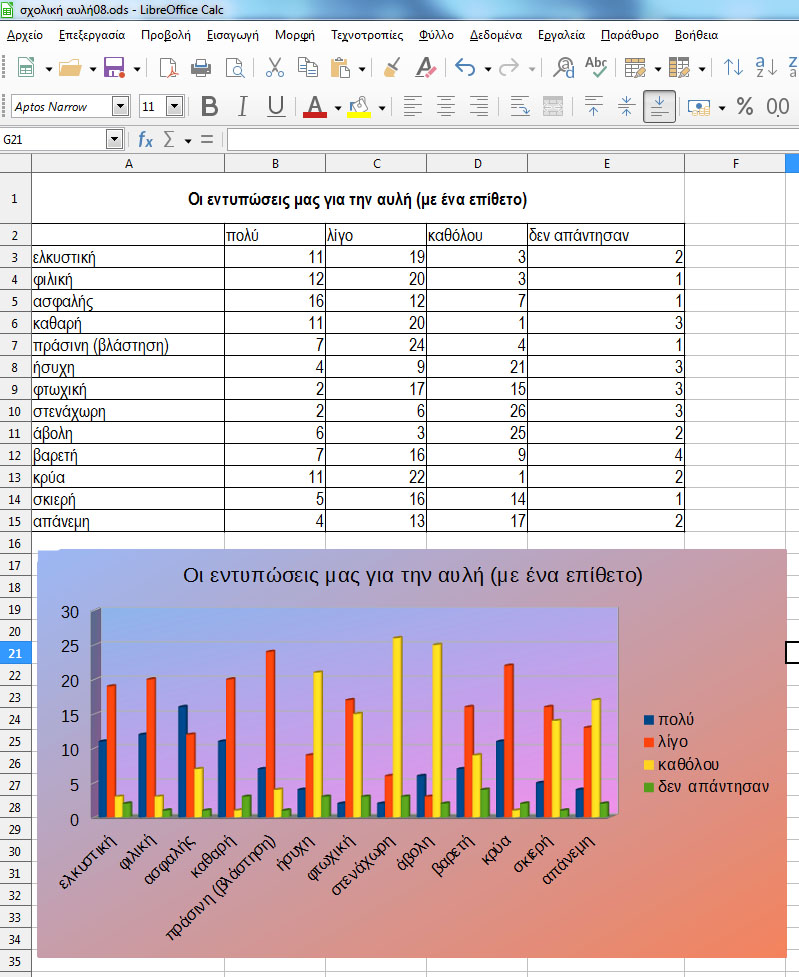Select column C header

[x=376, y=163]
